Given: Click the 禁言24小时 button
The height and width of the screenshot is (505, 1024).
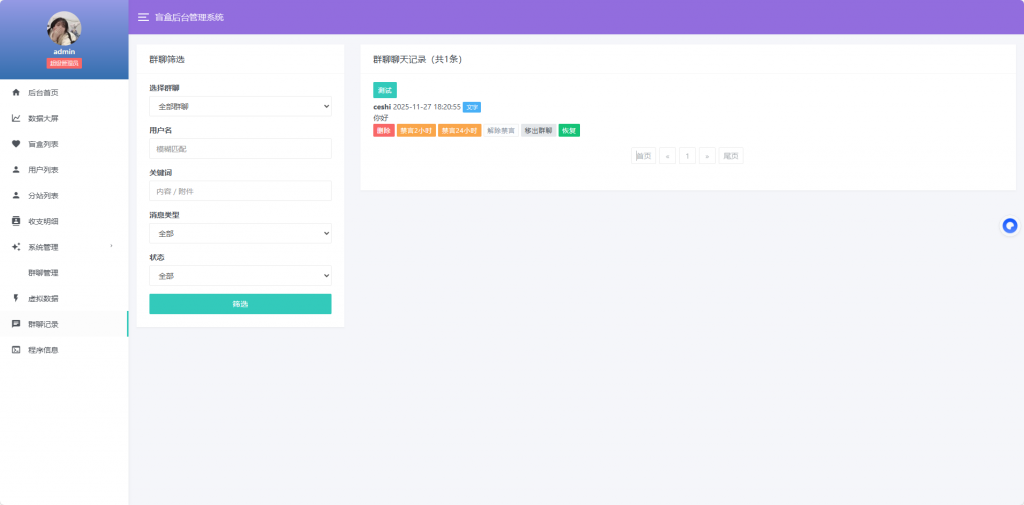Looking at the screenshot, I should pos(460,131).
